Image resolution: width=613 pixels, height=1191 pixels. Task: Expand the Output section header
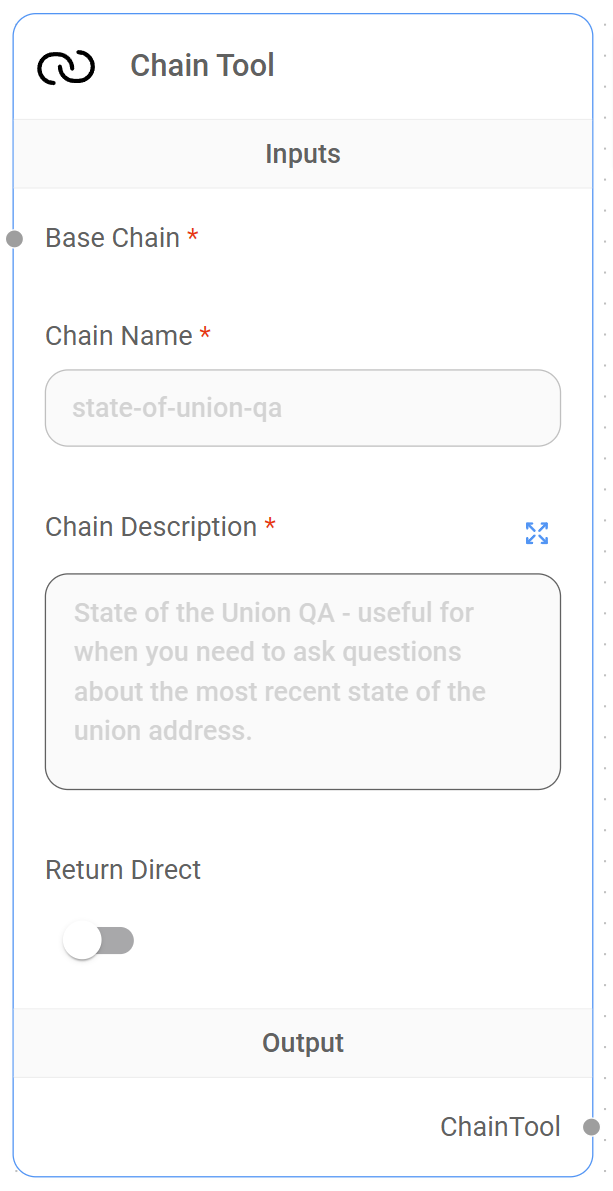302,1042
